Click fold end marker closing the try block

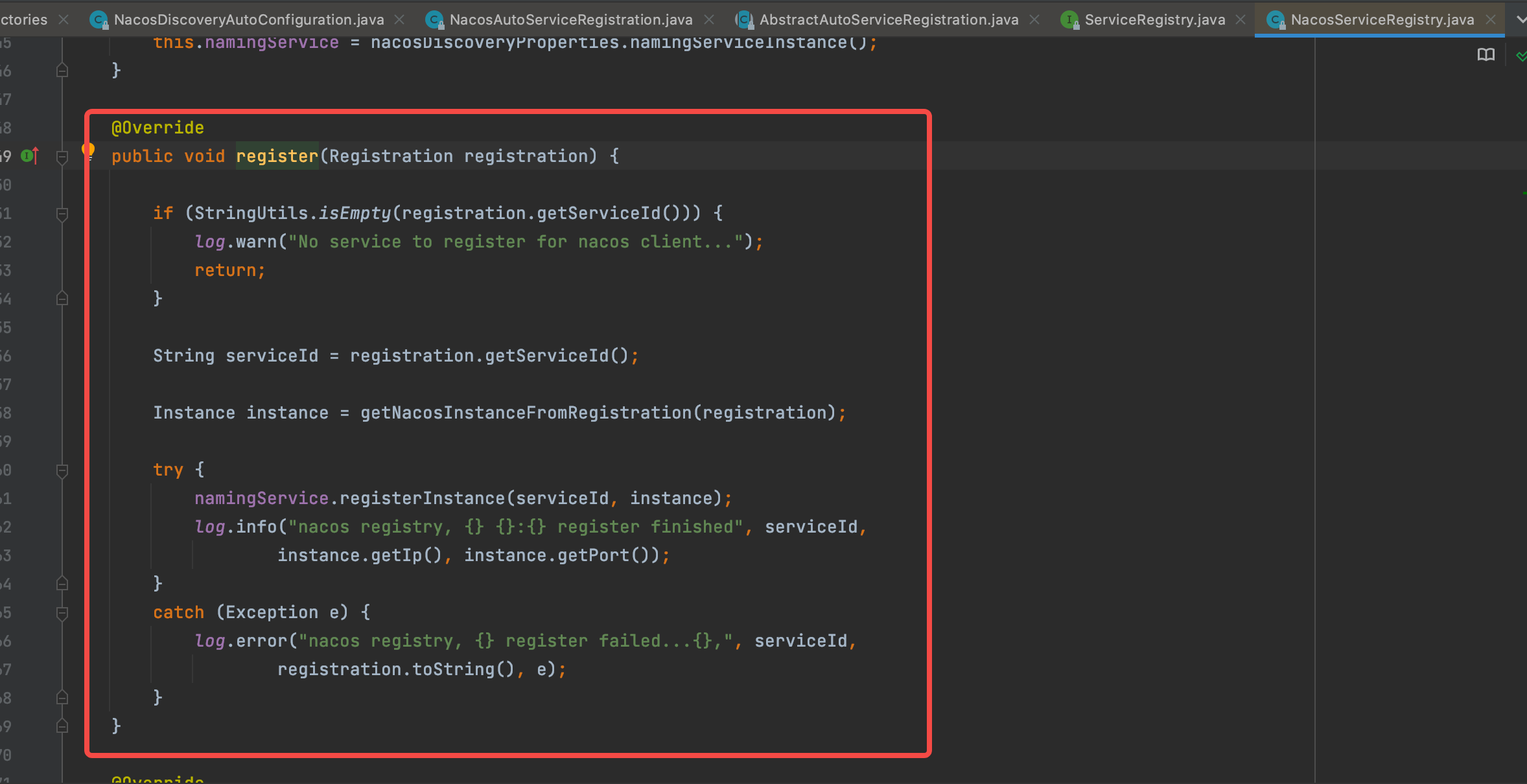[62, 584]
